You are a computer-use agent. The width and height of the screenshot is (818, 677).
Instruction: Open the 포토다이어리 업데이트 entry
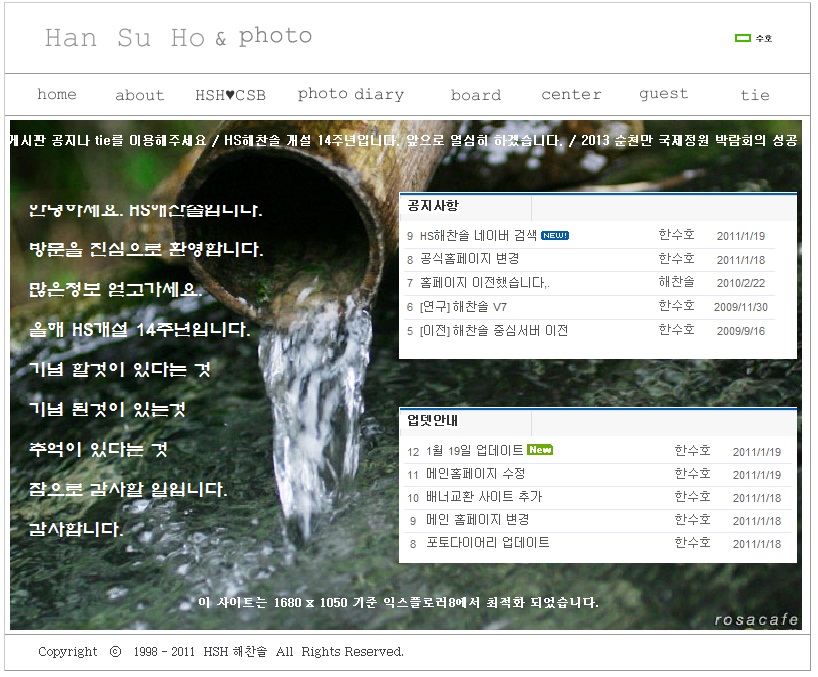[x=487, y=543]
